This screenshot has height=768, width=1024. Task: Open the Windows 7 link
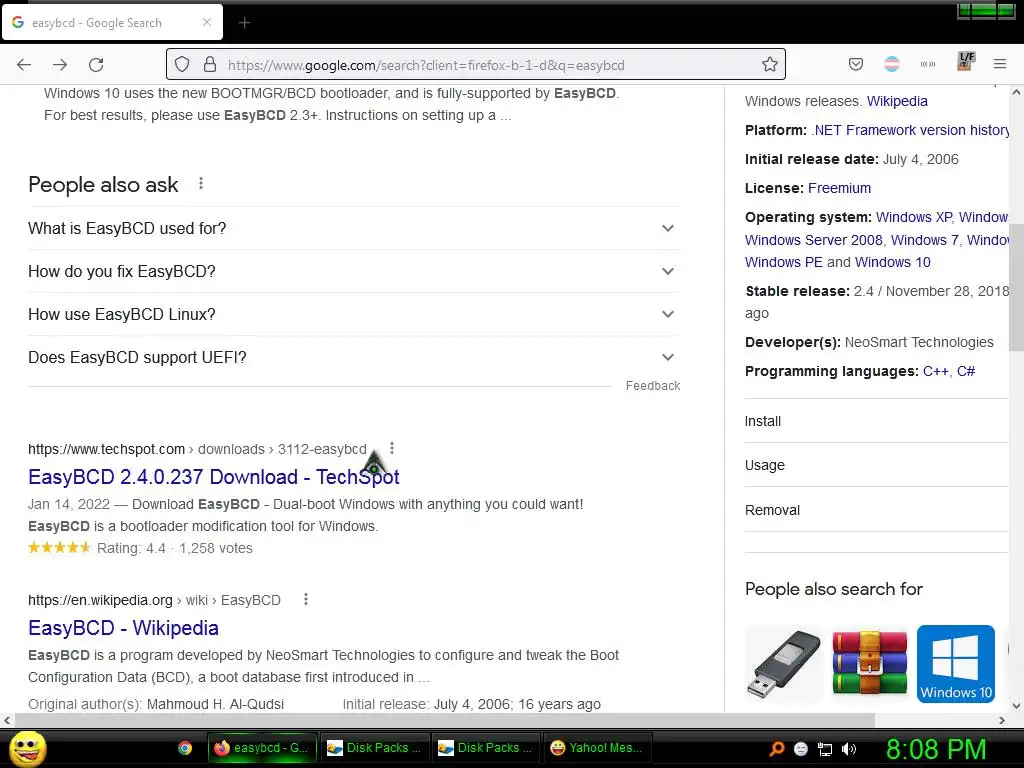pos(924,240)
